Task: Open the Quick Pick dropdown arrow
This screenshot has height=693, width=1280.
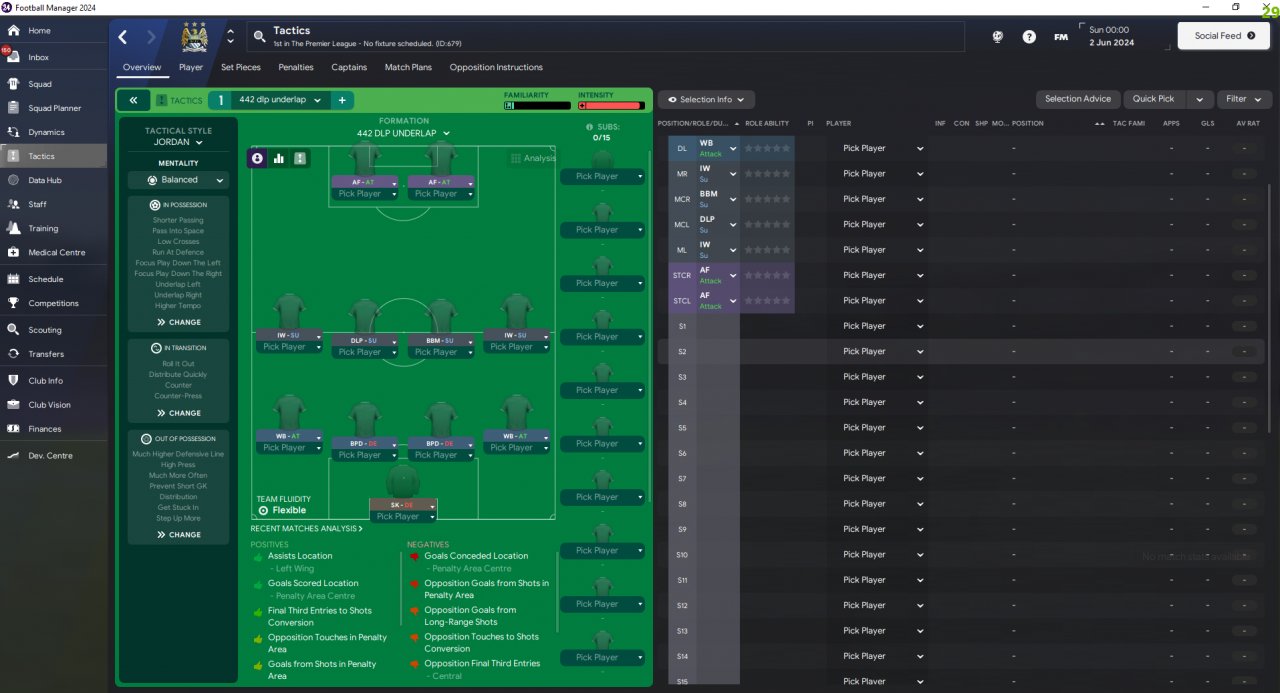Action: pyautogui.click(x=1201, y=99)
